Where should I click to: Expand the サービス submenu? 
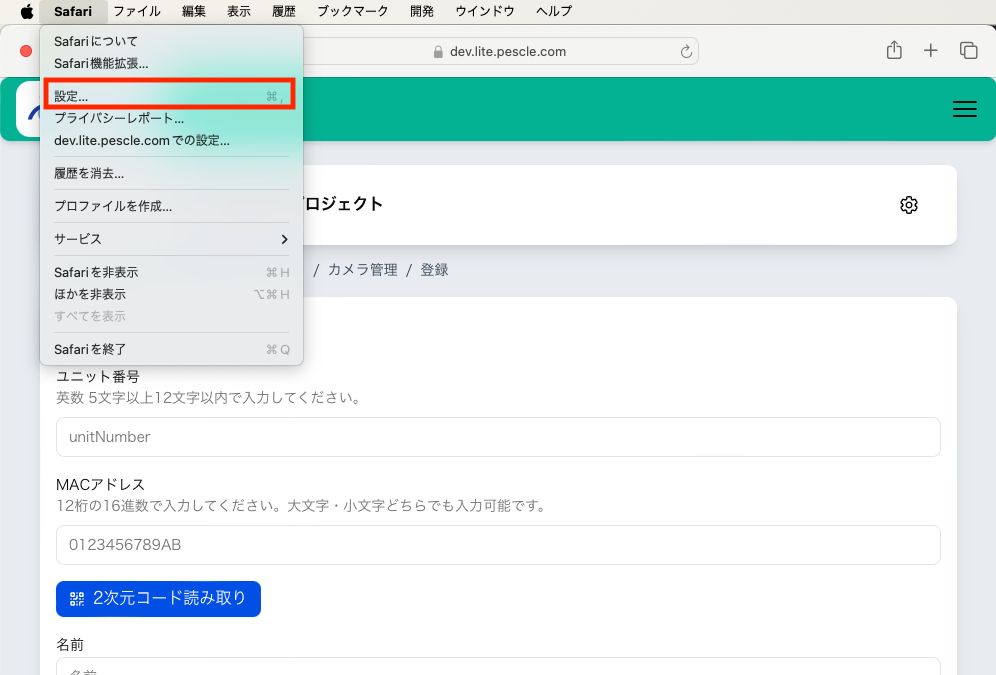pos(80,239)
